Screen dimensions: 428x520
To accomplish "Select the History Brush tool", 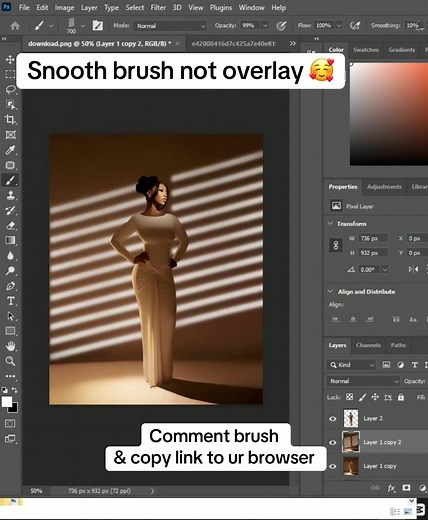I will coord(10,210).
